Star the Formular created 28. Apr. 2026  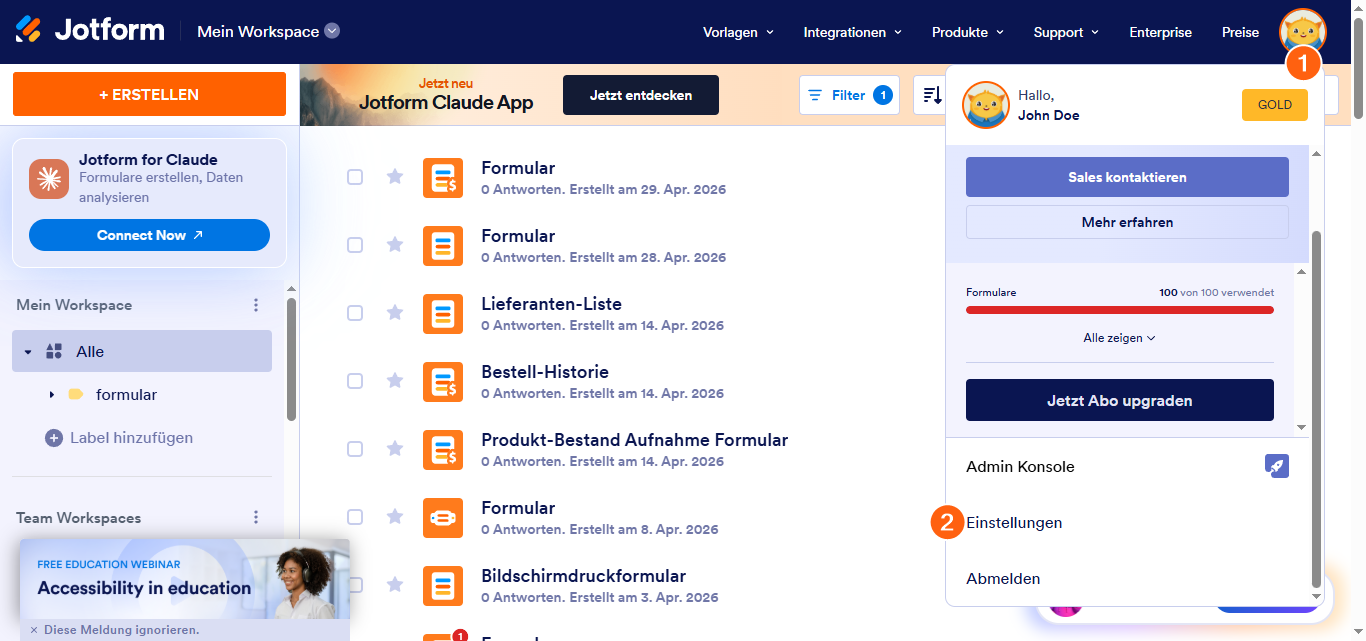395,245
